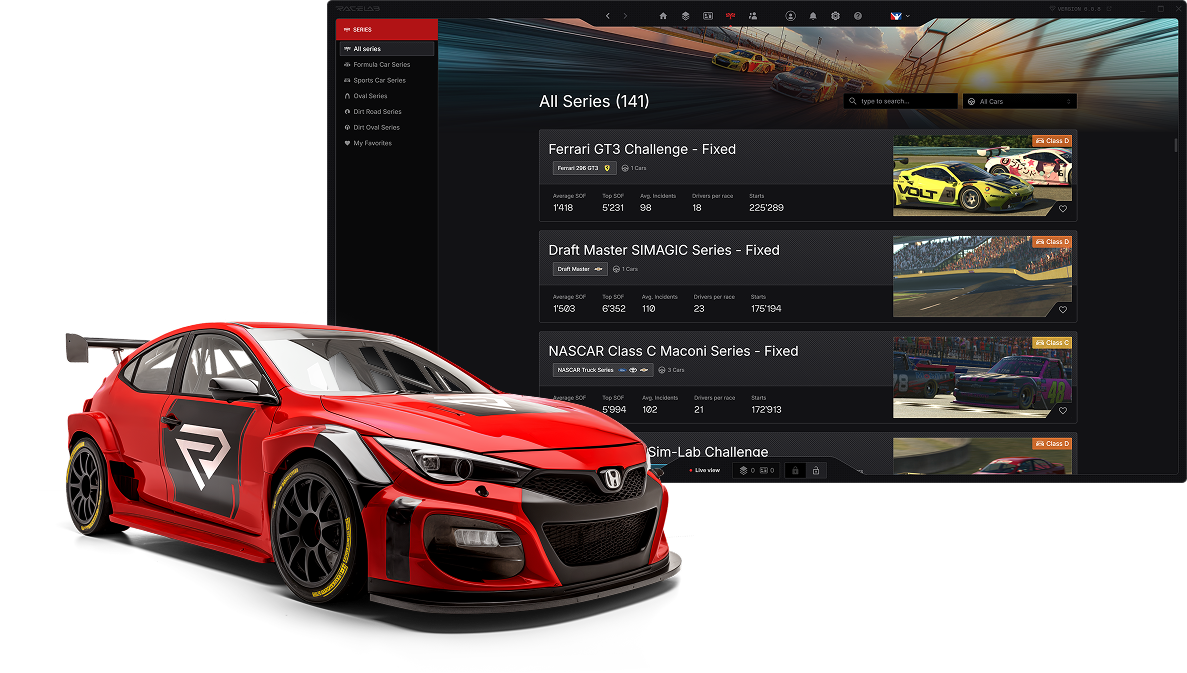Favorite NASCAR Class C Maconi Series with heart
This screenshot has height=673, width=1187.
click(x=1063, y=411)
